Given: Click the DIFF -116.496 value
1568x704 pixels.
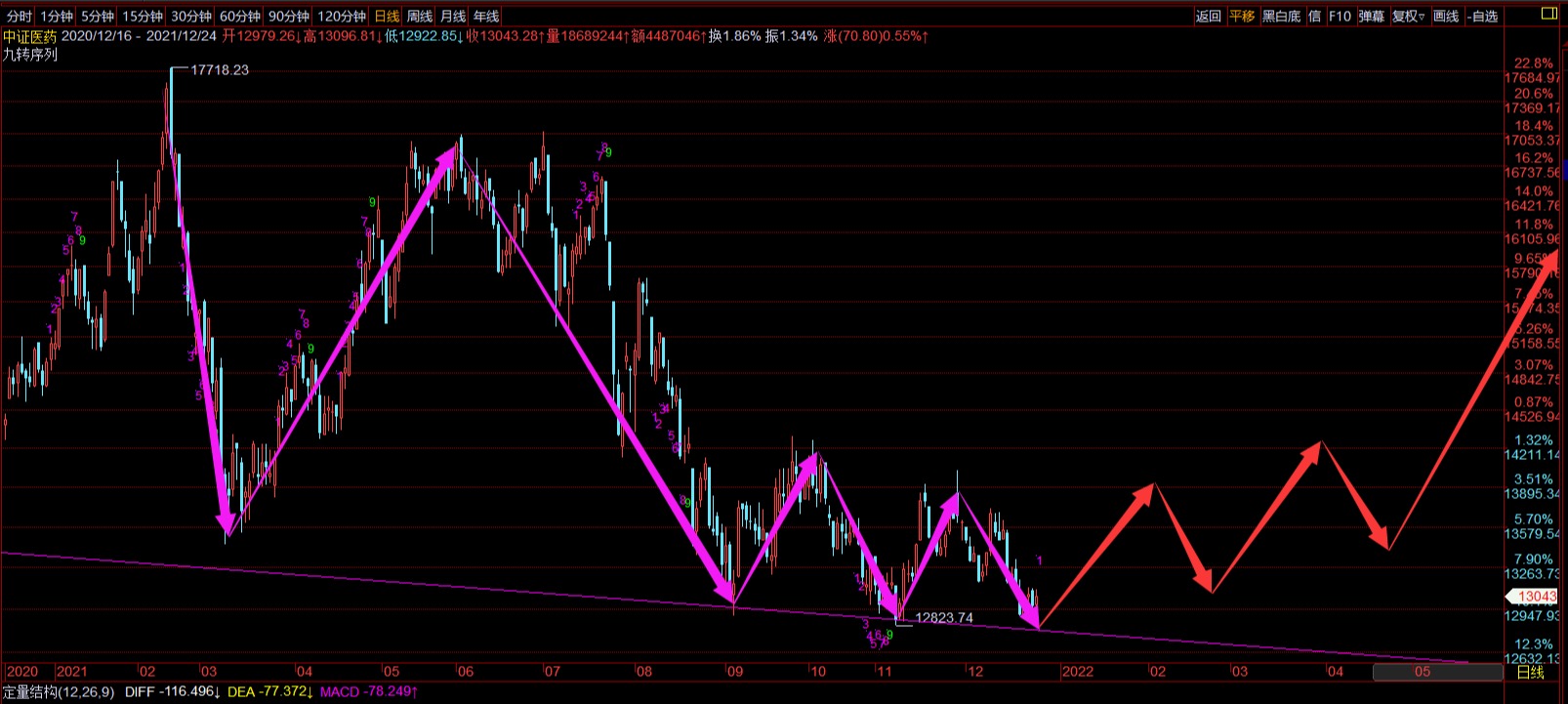Looking at the screenshot, I should [x=172, y=692].
